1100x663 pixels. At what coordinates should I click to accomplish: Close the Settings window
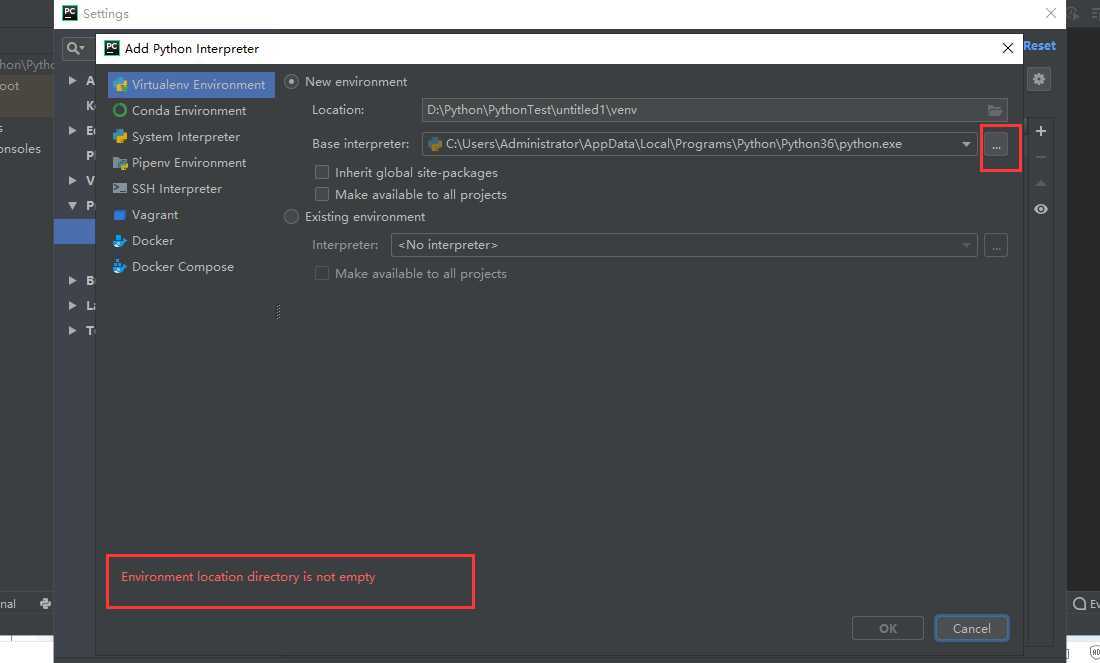[x=1050, y=13]
